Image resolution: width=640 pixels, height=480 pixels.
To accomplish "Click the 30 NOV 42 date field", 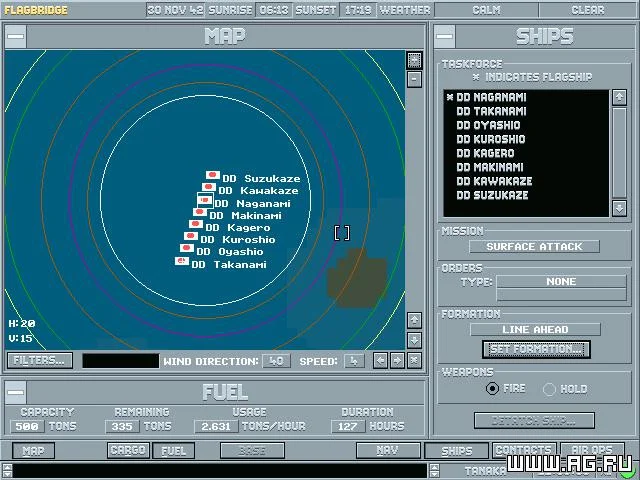I will tap(176, 10).
